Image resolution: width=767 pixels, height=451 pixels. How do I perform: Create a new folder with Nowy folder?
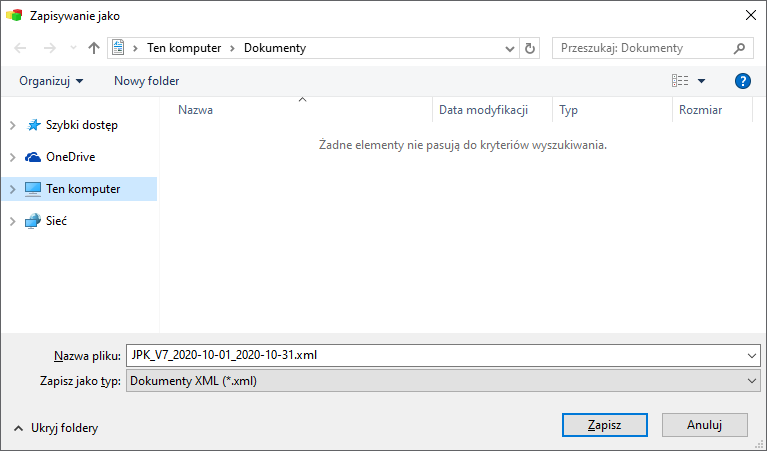146,81
